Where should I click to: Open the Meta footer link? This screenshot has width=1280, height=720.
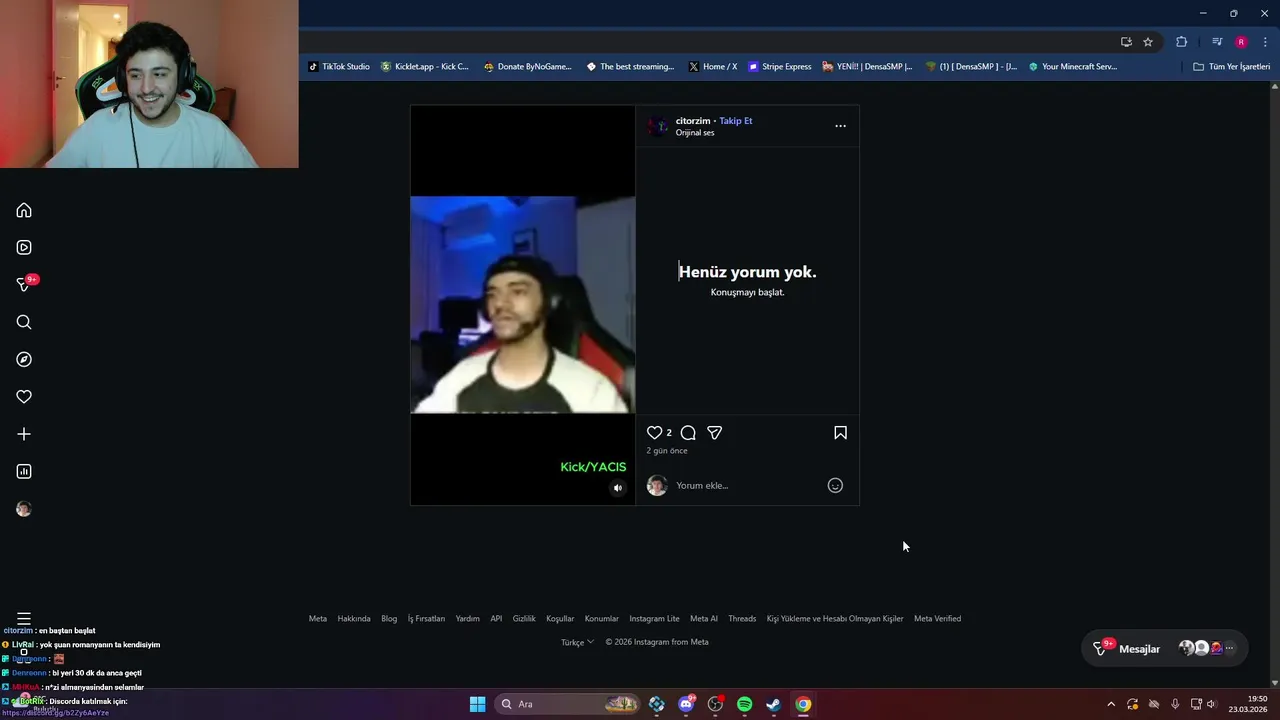[317, 618]
